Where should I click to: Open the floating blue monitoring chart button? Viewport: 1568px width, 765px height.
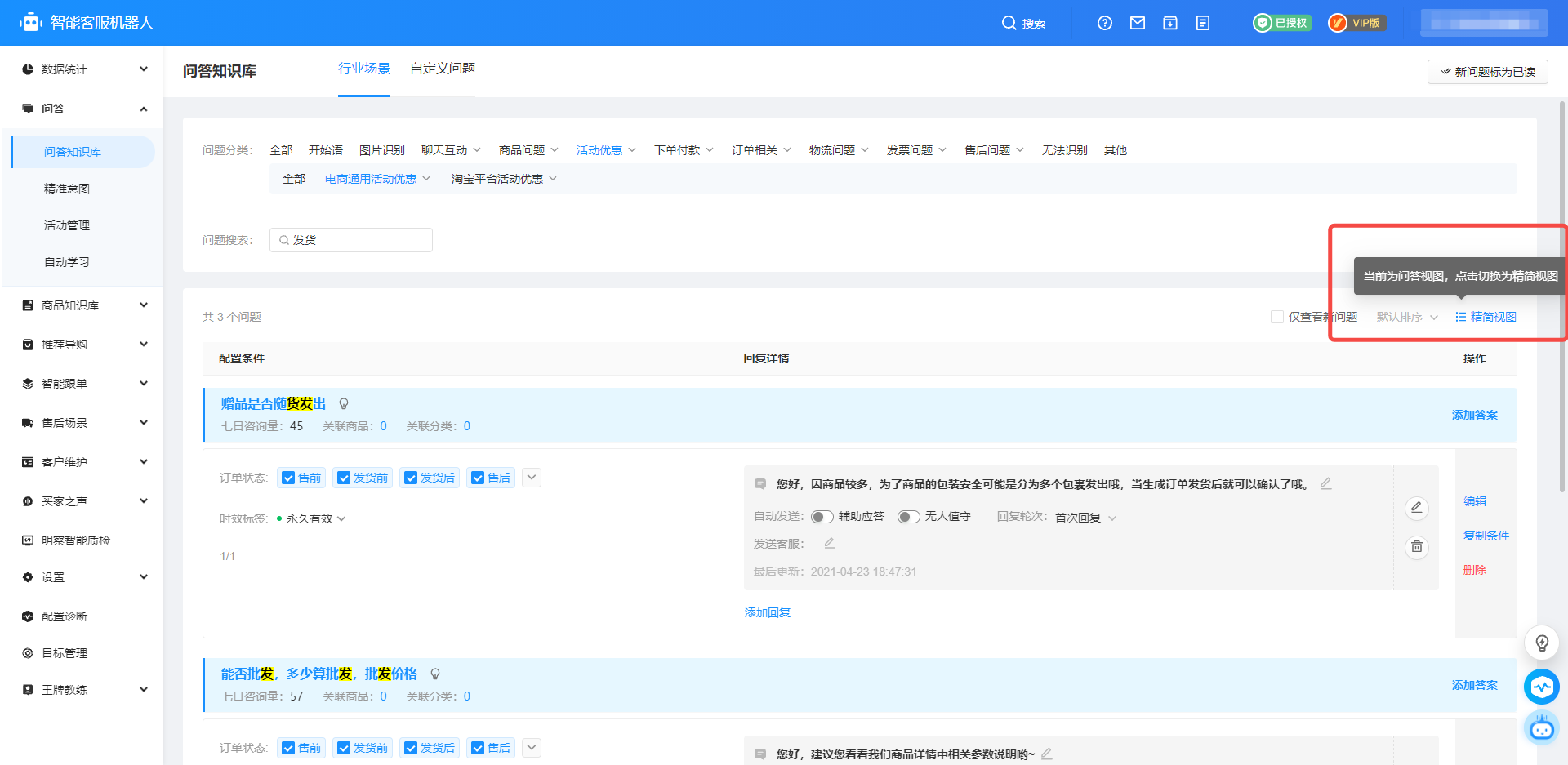click(1542, 687)
